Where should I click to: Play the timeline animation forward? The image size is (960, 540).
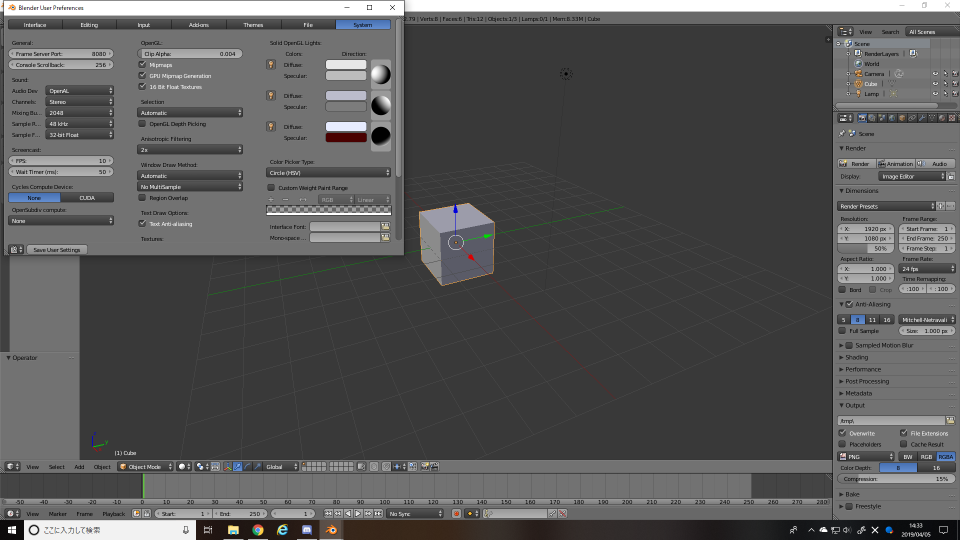358,514
